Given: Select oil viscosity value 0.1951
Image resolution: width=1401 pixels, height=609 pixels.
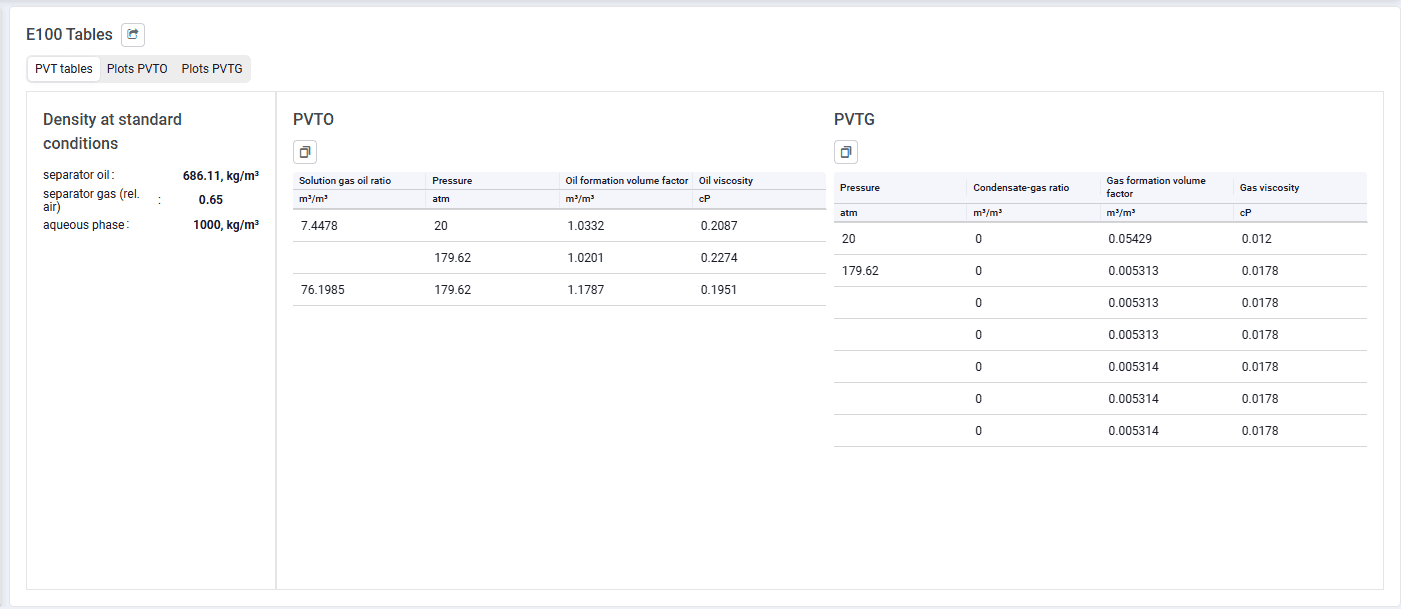Looking at the screenshot, I should pos(720,290).
